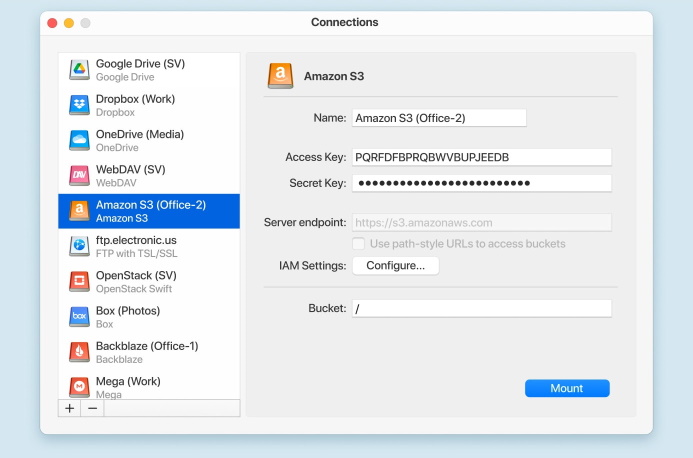
Task: Close the Connections window
Action: pos(52,23)
